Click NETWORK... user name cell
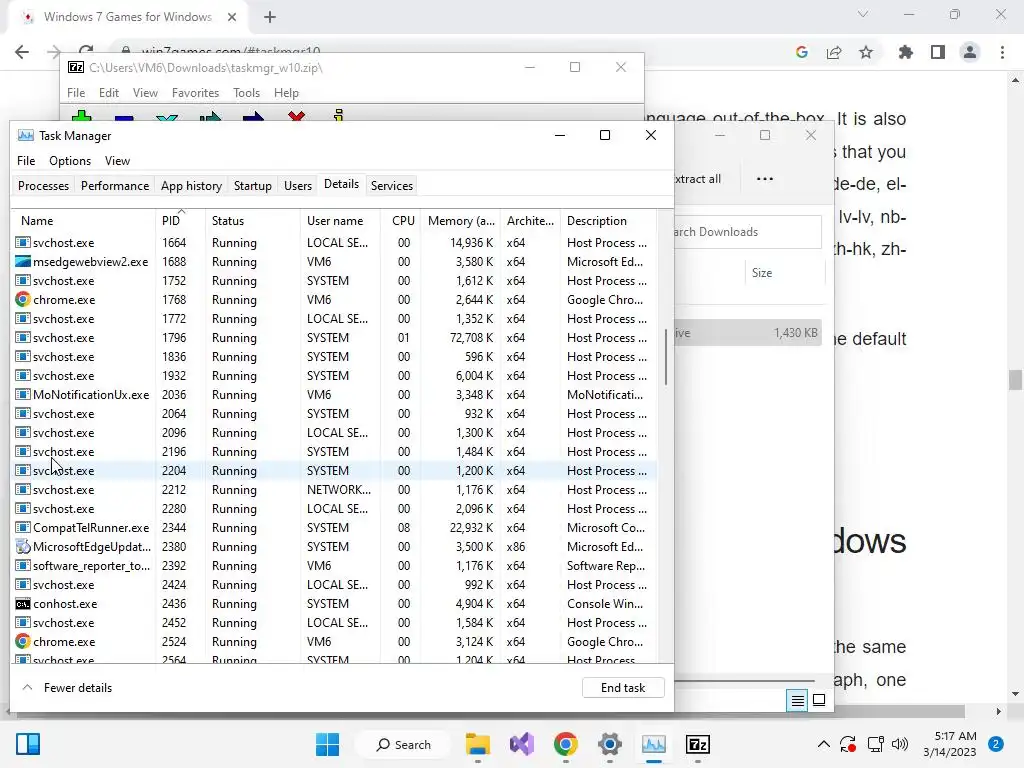This screenshot has height=768, width=1024. (x=339, y=490)
